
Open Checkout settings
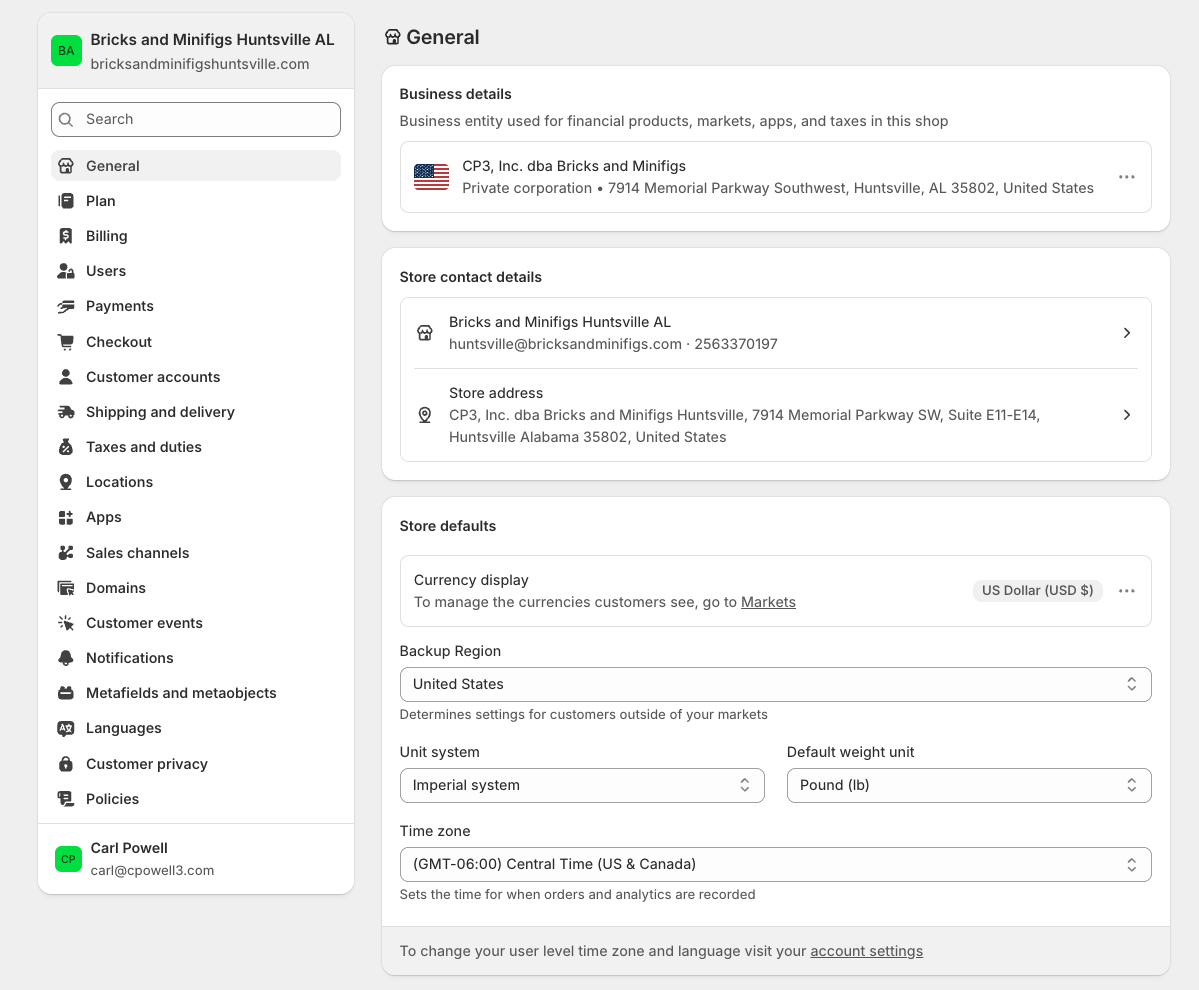(196, 342)
